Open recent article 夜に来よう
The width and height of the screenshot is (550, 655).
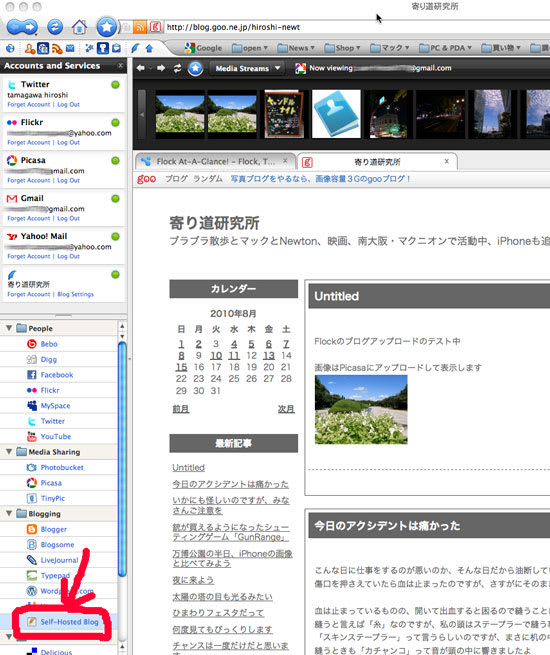[193, 580]
